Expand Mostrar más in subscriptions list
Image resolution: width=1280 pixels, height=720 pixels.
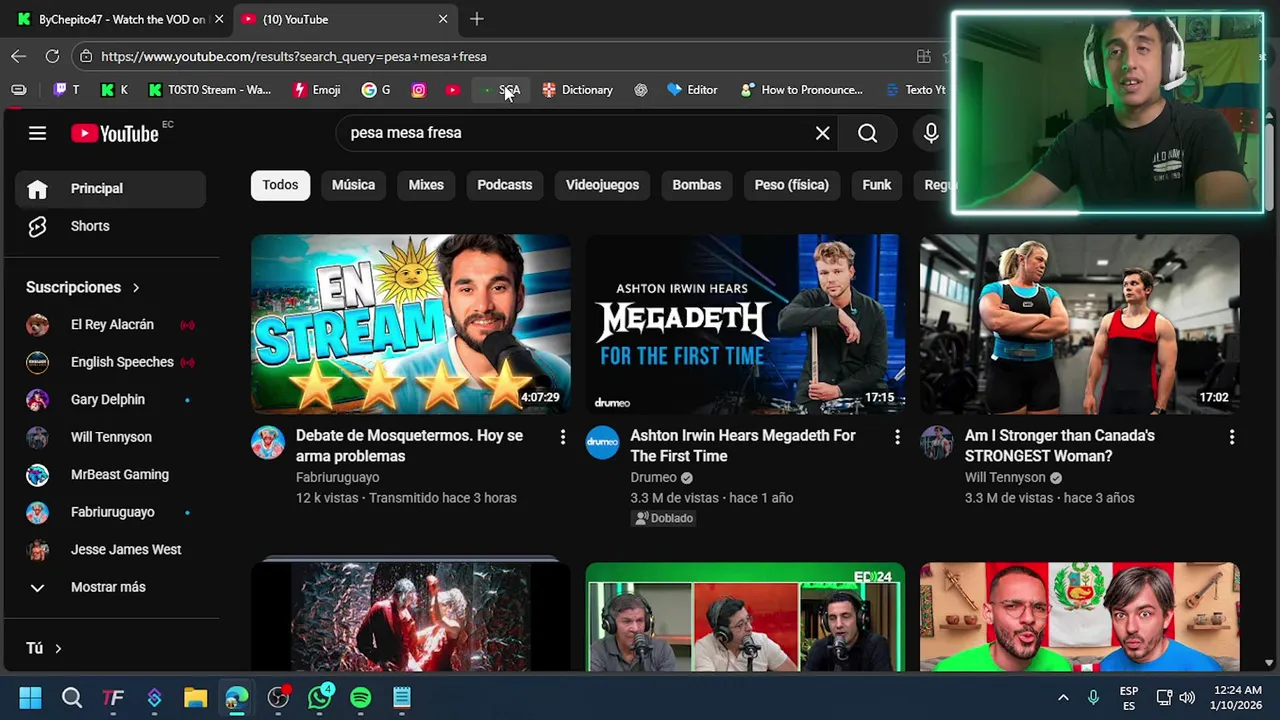point(110,587)
